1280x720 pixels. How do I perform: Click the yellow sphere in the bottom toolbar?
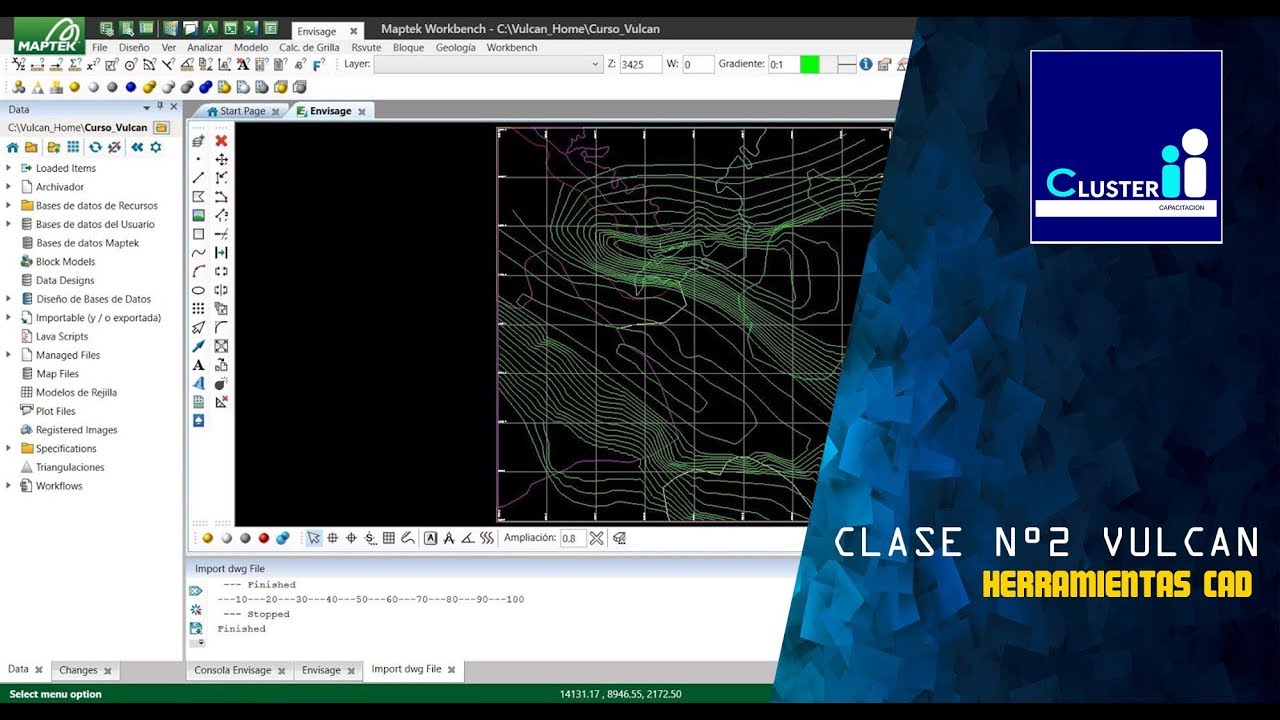tap(208, 538)
